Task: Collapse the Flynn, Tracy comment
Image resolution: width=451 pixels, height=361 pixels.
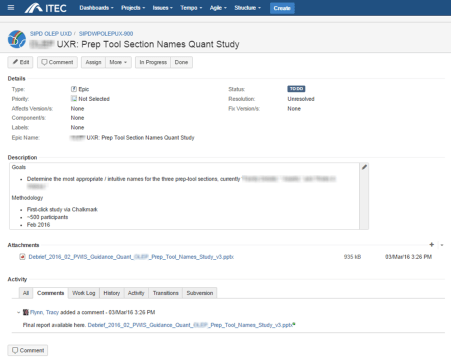Action: tap(18, 312)
